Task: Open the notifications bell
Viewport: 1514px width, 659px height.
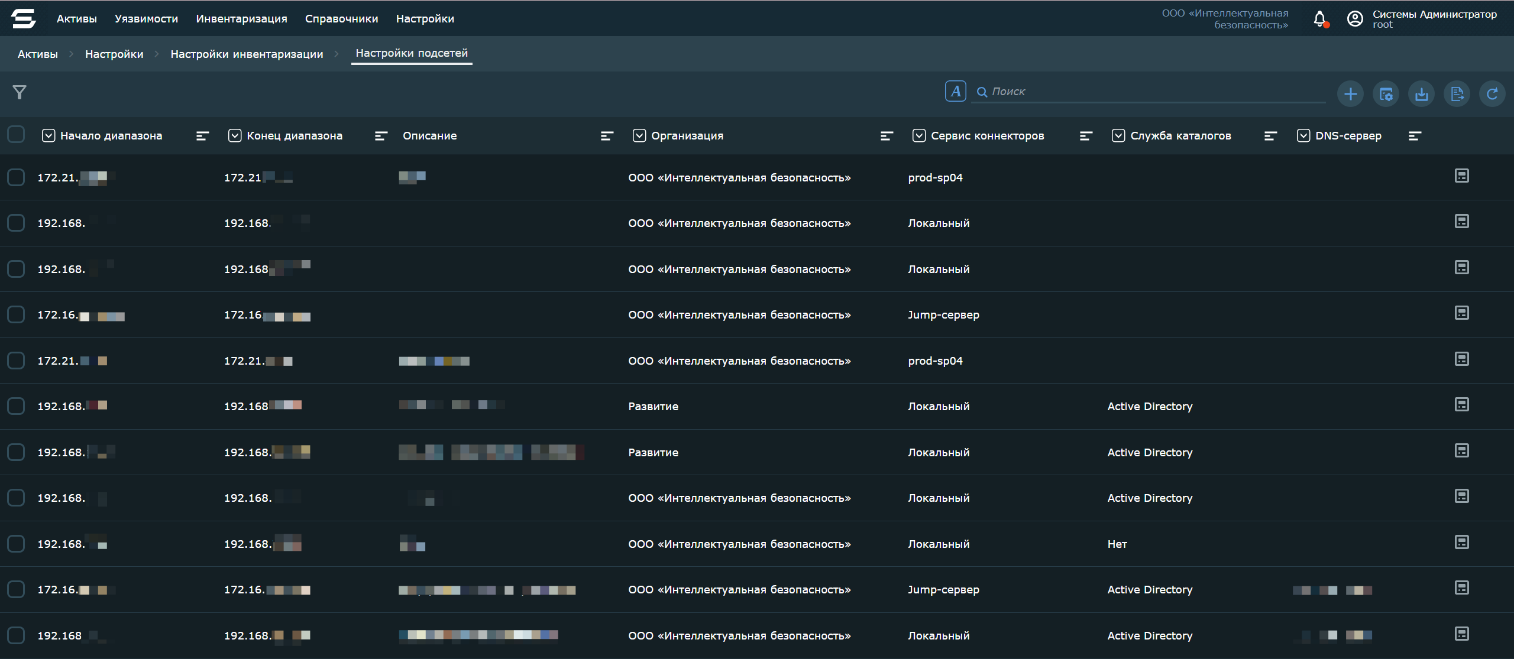Action: [1320, 19]
